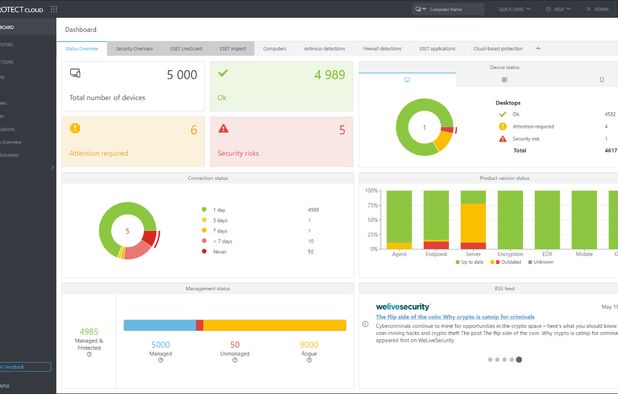Viewport: 618px width, 394px height.
Task: Click the 50 Unmanaged count
Action: coord(235,345)
